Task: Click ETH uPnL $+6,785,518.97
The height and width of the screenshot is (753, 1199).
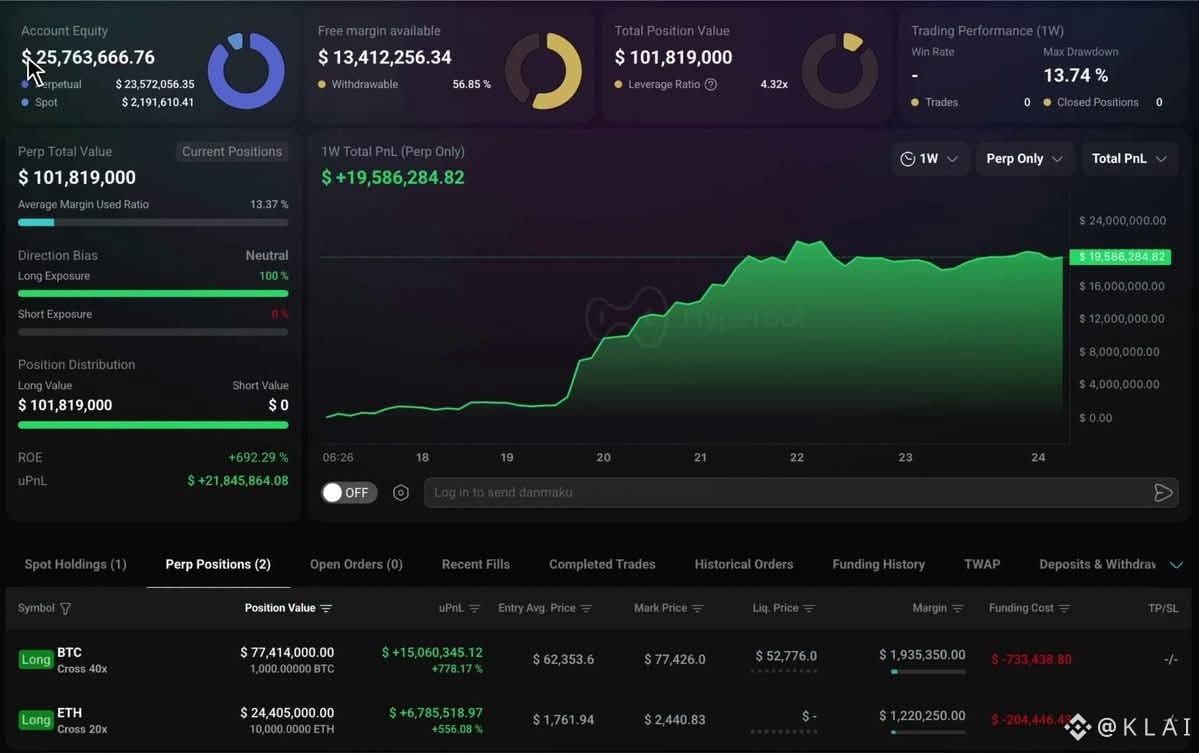Action: tap(436, 712)
